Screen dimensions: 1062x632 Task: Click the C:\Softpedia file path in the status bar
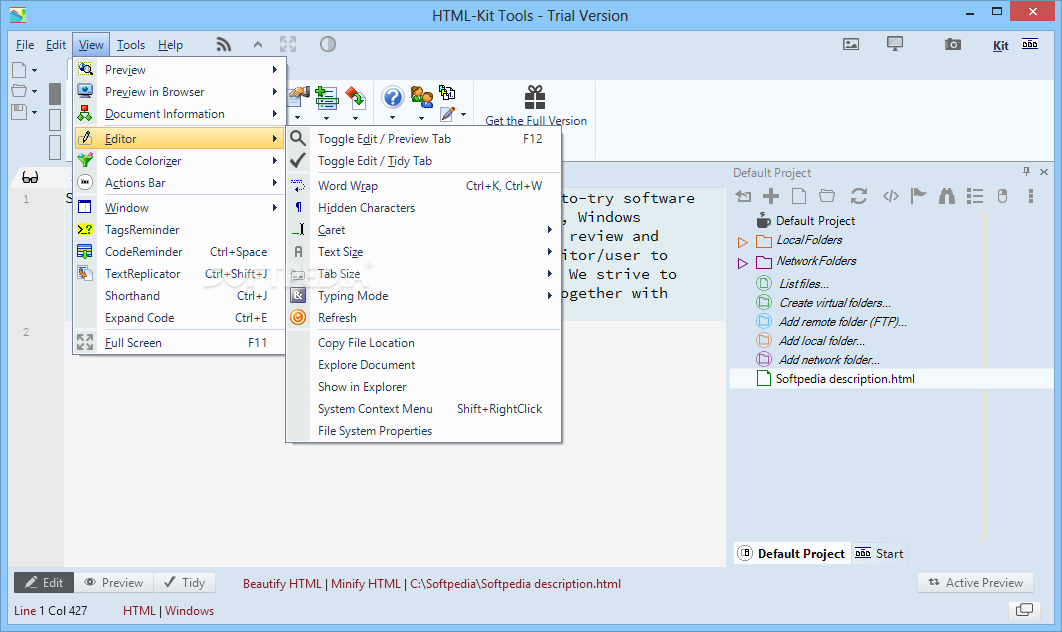point(515,584)
